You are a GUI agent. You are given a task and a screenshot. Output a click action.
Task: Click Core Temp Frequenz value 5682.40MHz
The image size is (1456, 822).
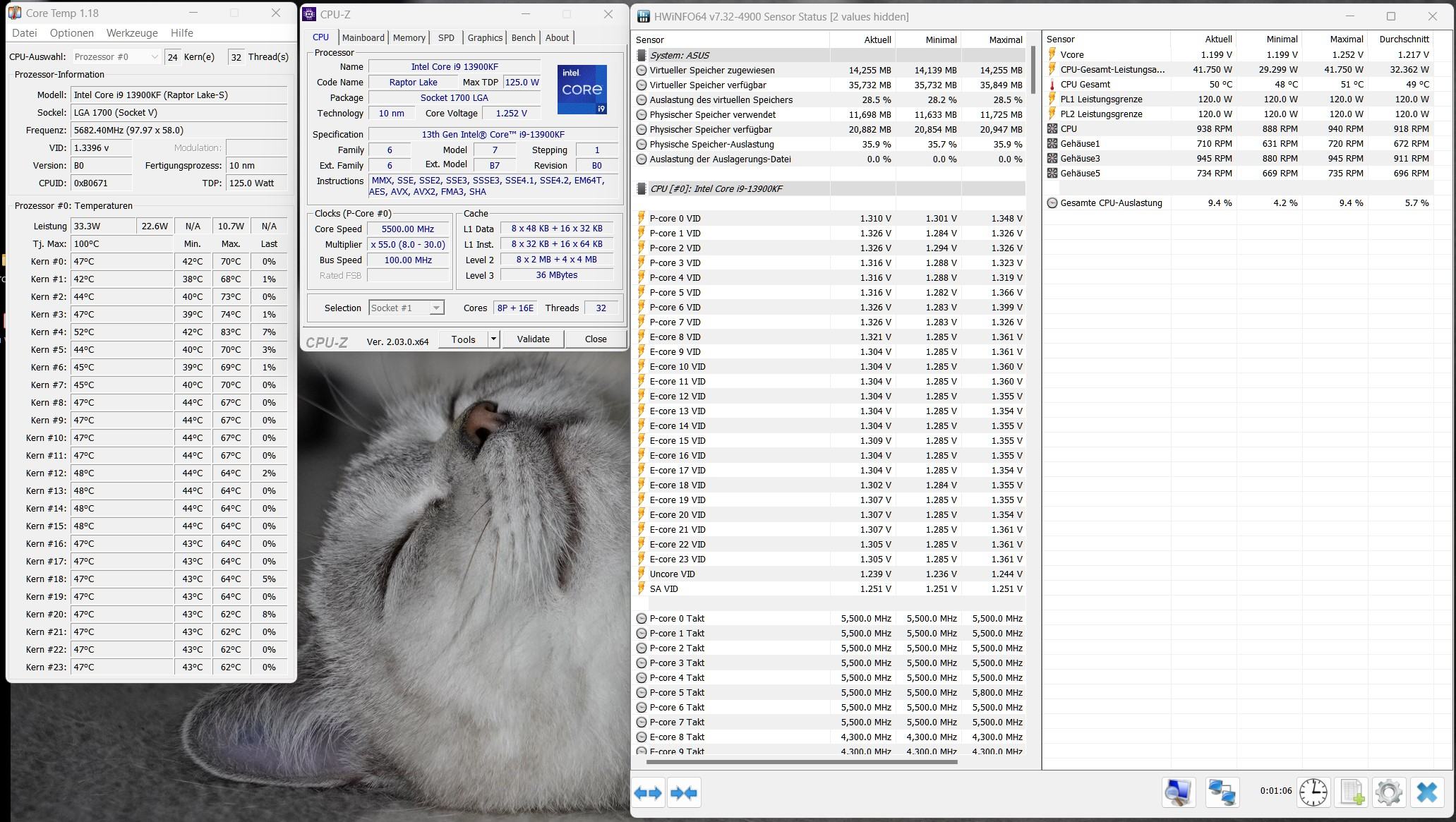coord(179,131)
